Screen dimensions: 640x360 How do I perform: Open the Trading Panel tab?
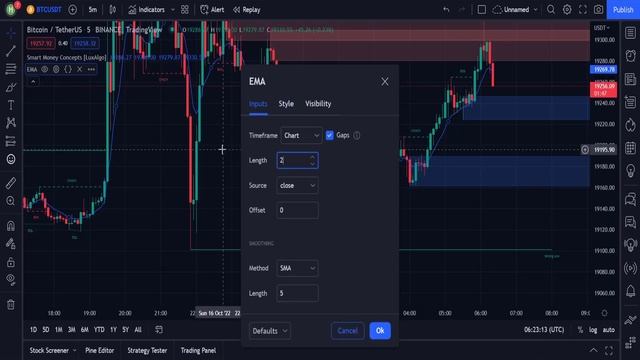coord(198,351)
